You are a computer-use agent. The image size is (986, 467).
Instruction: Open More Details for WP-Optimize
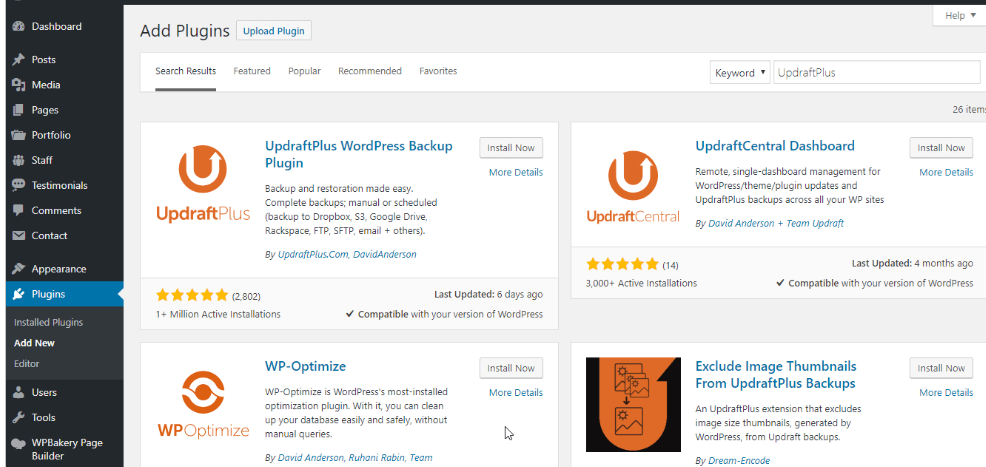516,393
